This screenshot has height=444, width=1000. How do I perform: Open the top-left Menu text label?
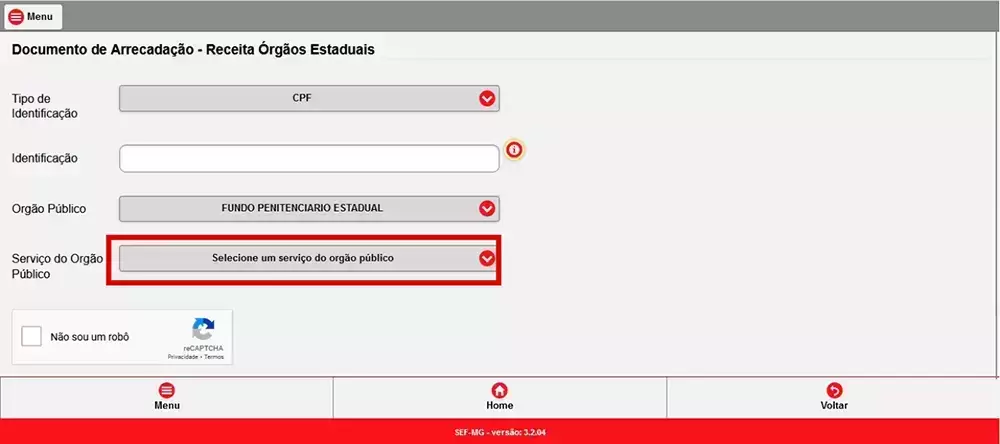click(40, 17)
